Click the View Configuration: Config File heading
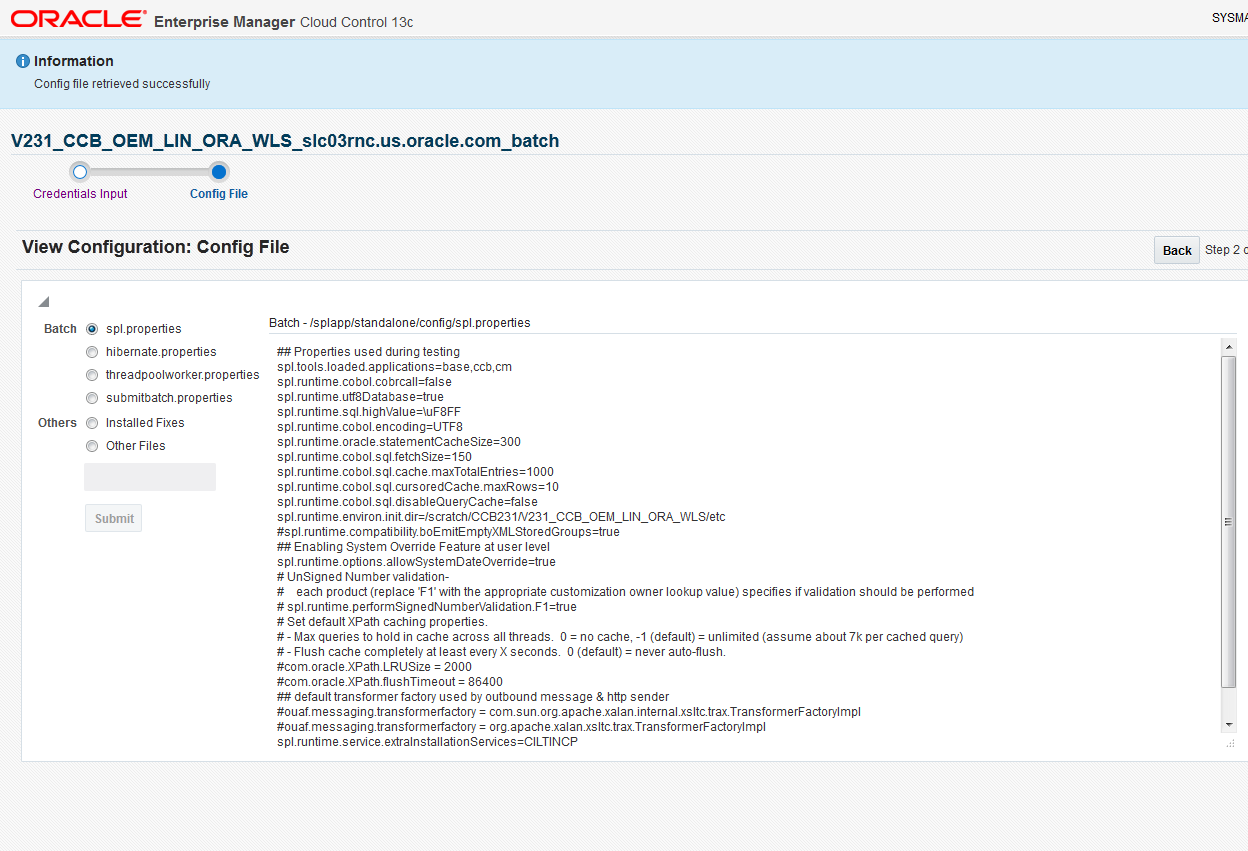1248x851 pixels. pyautogui.click(x=156, y=247)
